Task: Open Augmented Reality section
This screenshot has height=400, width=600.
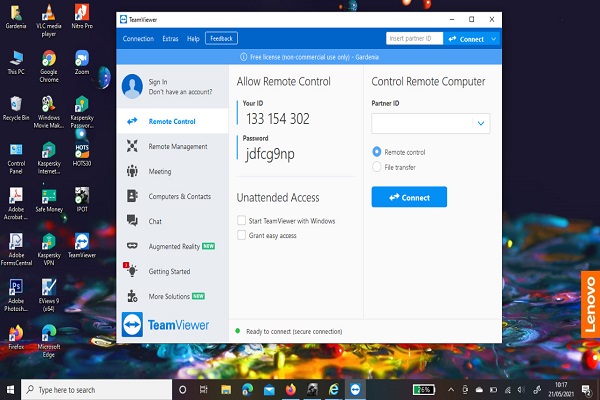Action: 172,246
